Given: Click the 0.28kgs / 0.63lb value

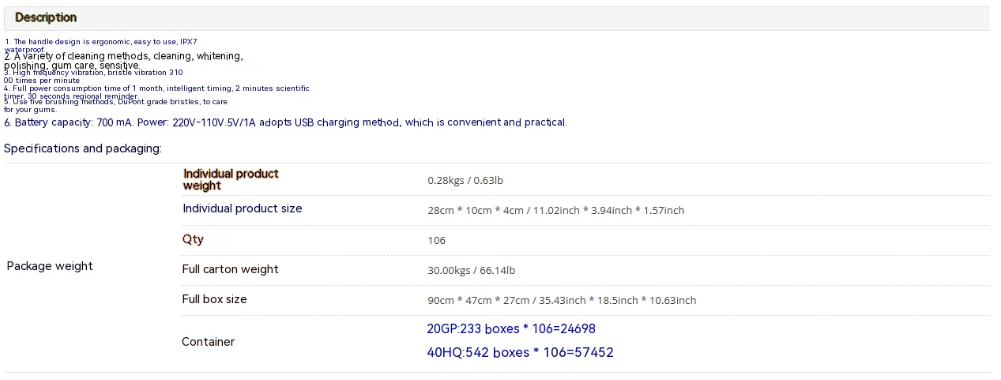Looking at the screenshot, I should coord(465,181).
